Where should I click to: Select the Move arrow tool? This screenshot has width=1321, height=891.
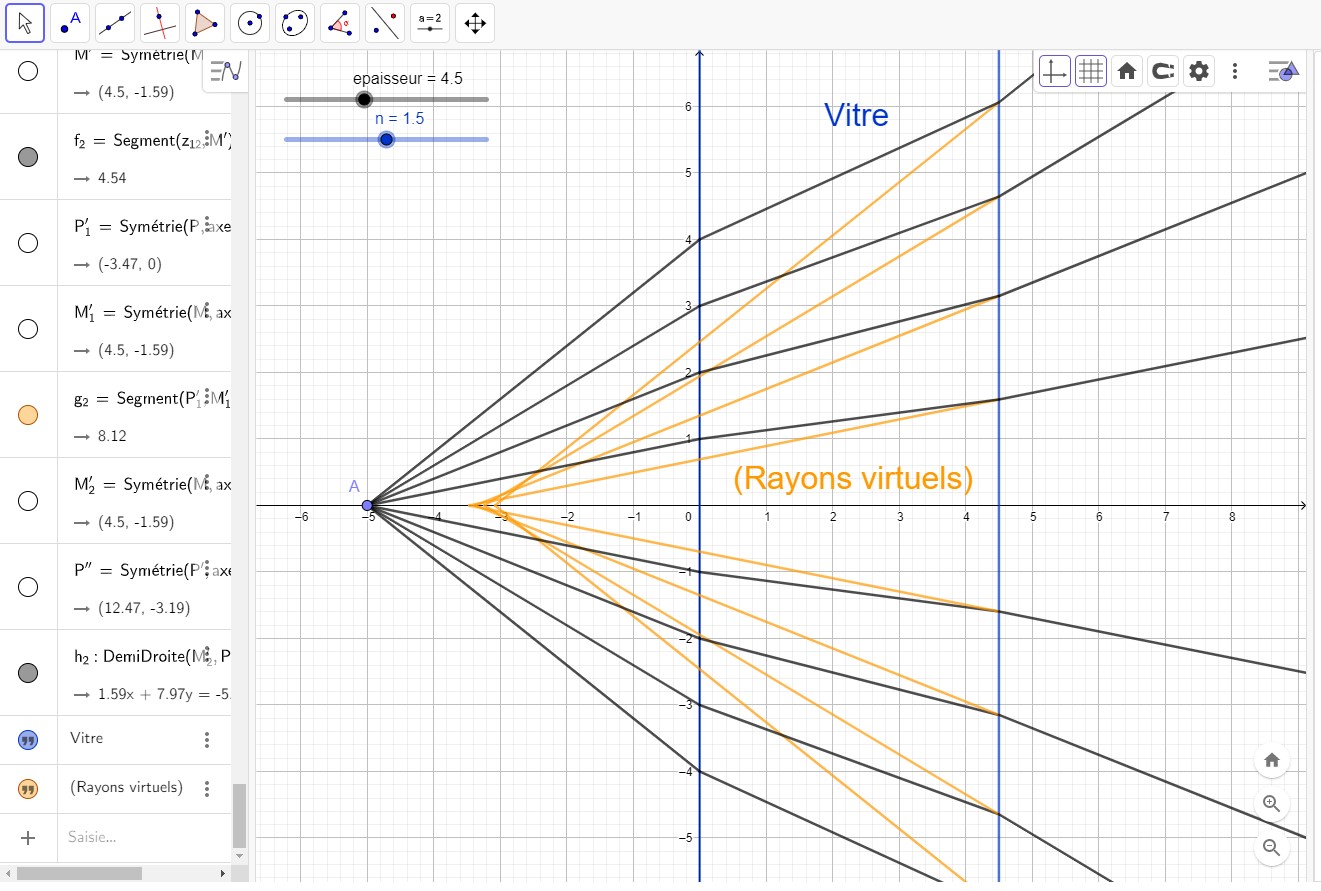tap(25, 22)
